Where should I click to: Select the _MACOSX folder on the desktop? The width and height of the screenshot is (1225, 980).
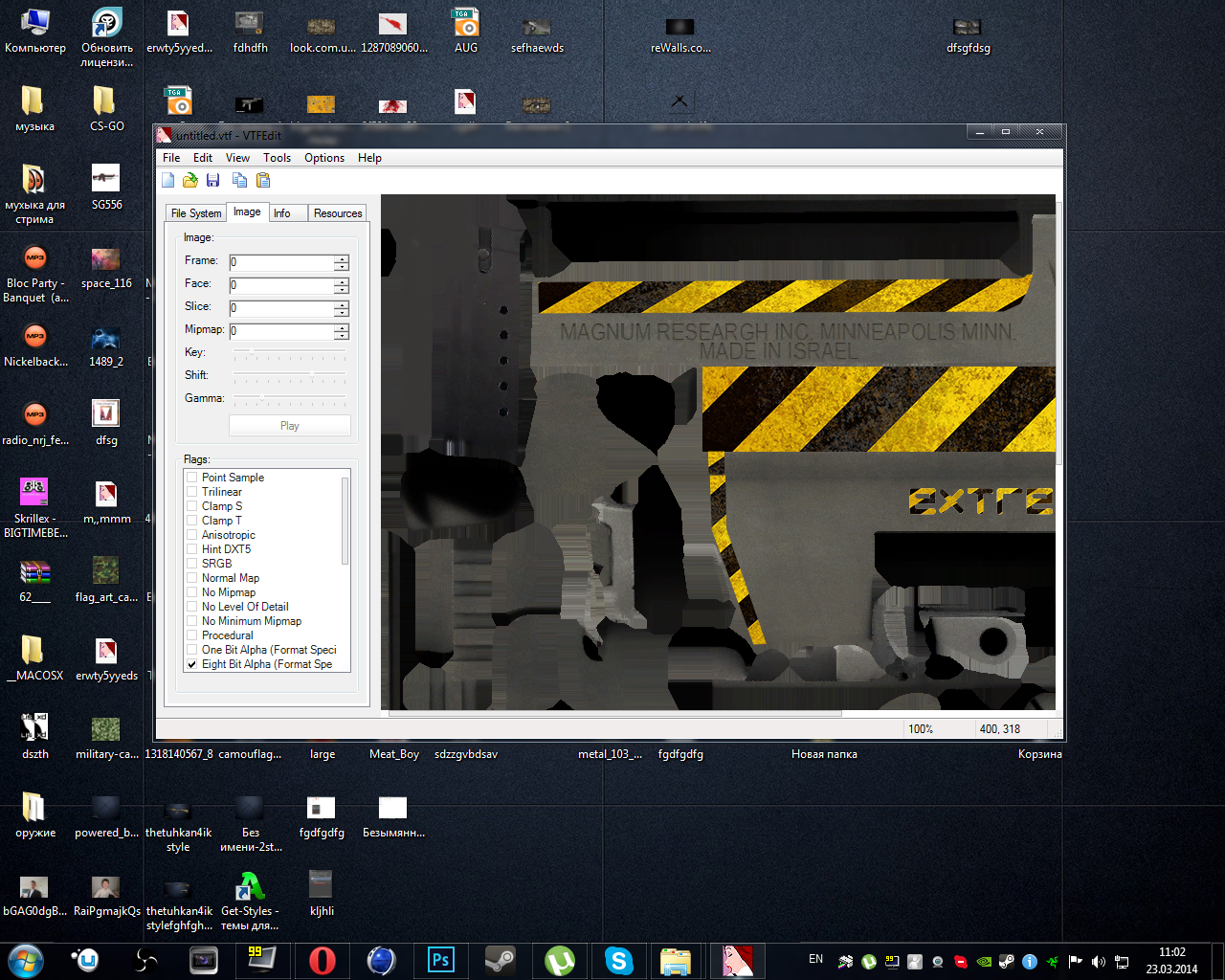click(x=34, y=658)
